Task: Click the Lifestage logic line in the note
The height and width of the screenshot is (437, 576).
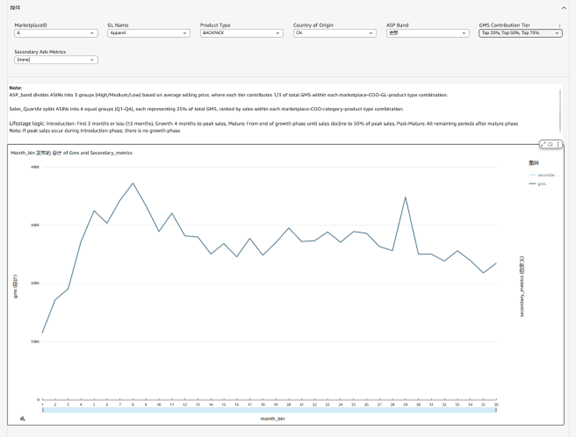Action: pyautogui.click(x=263, y=124)
